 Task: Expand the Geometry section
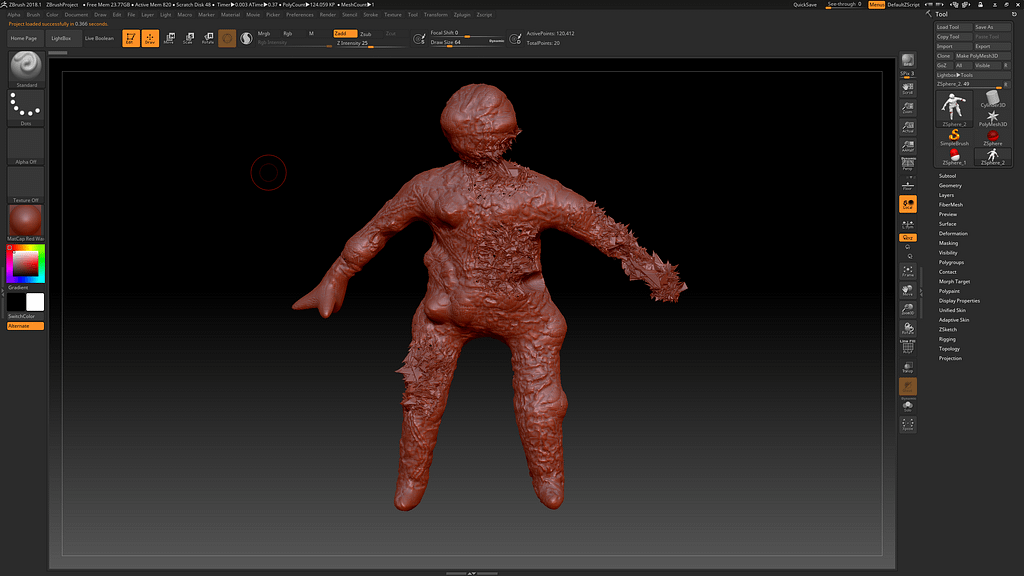(950, 186)
